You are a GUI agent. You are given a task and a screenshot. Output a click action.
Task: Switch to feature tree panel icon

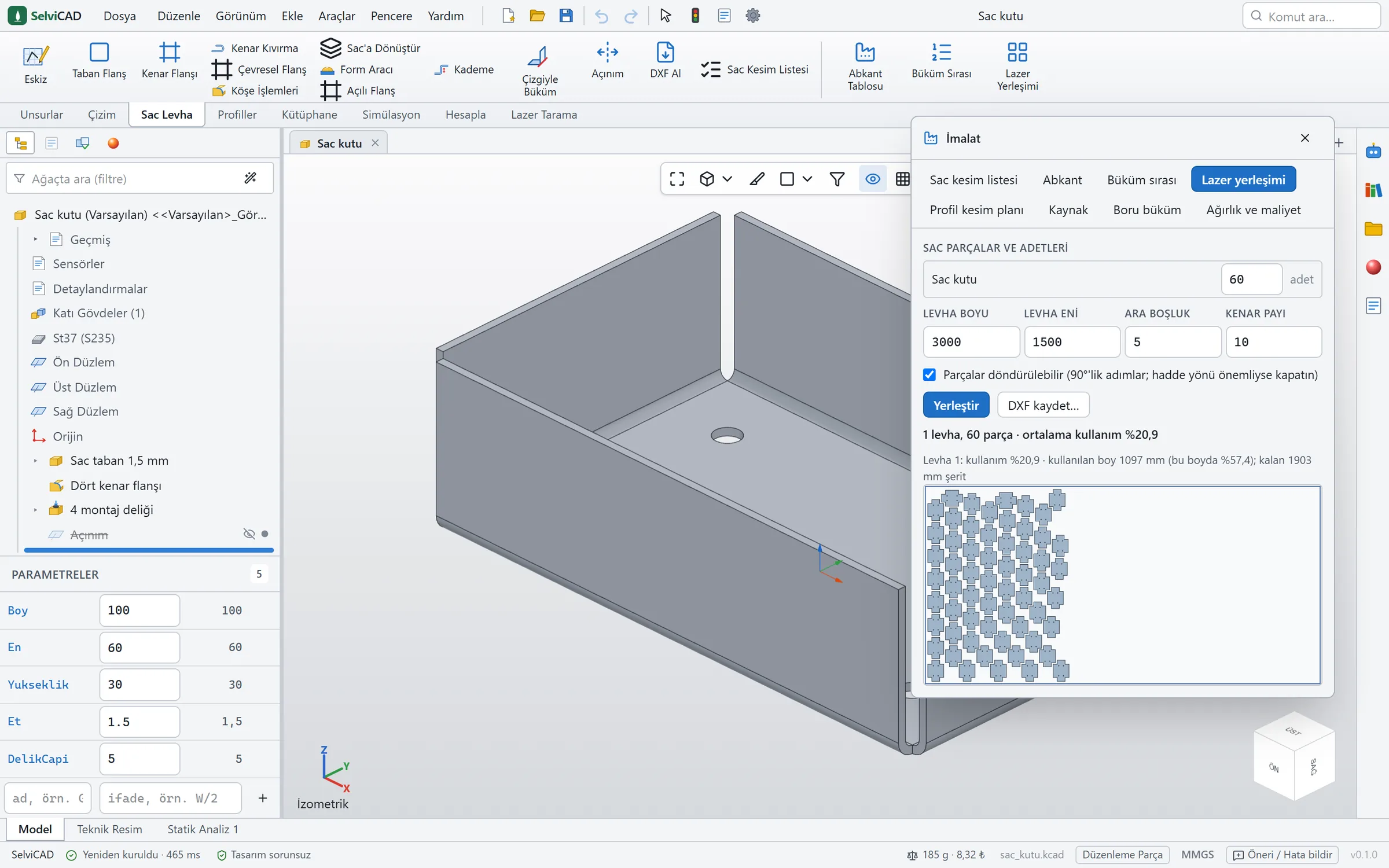pos(21,143)
